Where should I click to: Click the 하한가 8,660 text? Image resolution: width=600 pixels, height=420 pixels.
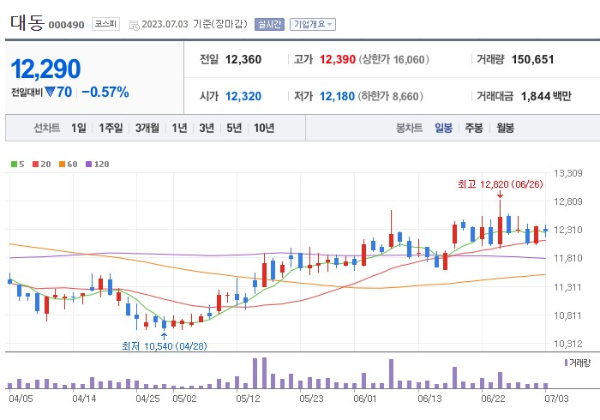coord(391,96)
